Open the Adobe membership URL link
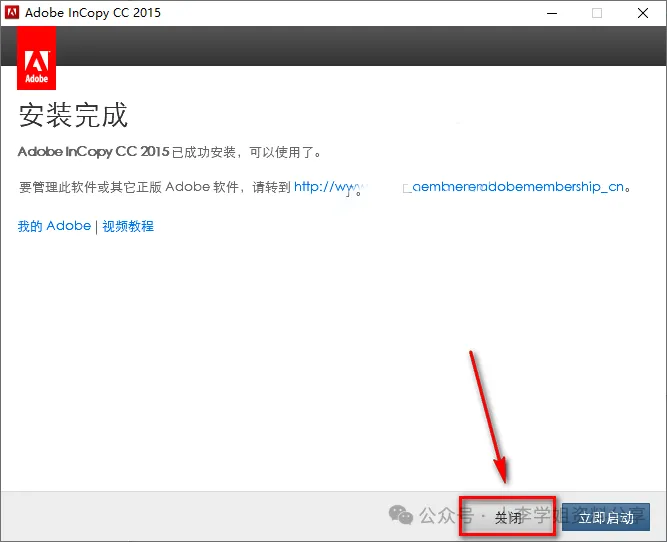 (x=459, y=187)
